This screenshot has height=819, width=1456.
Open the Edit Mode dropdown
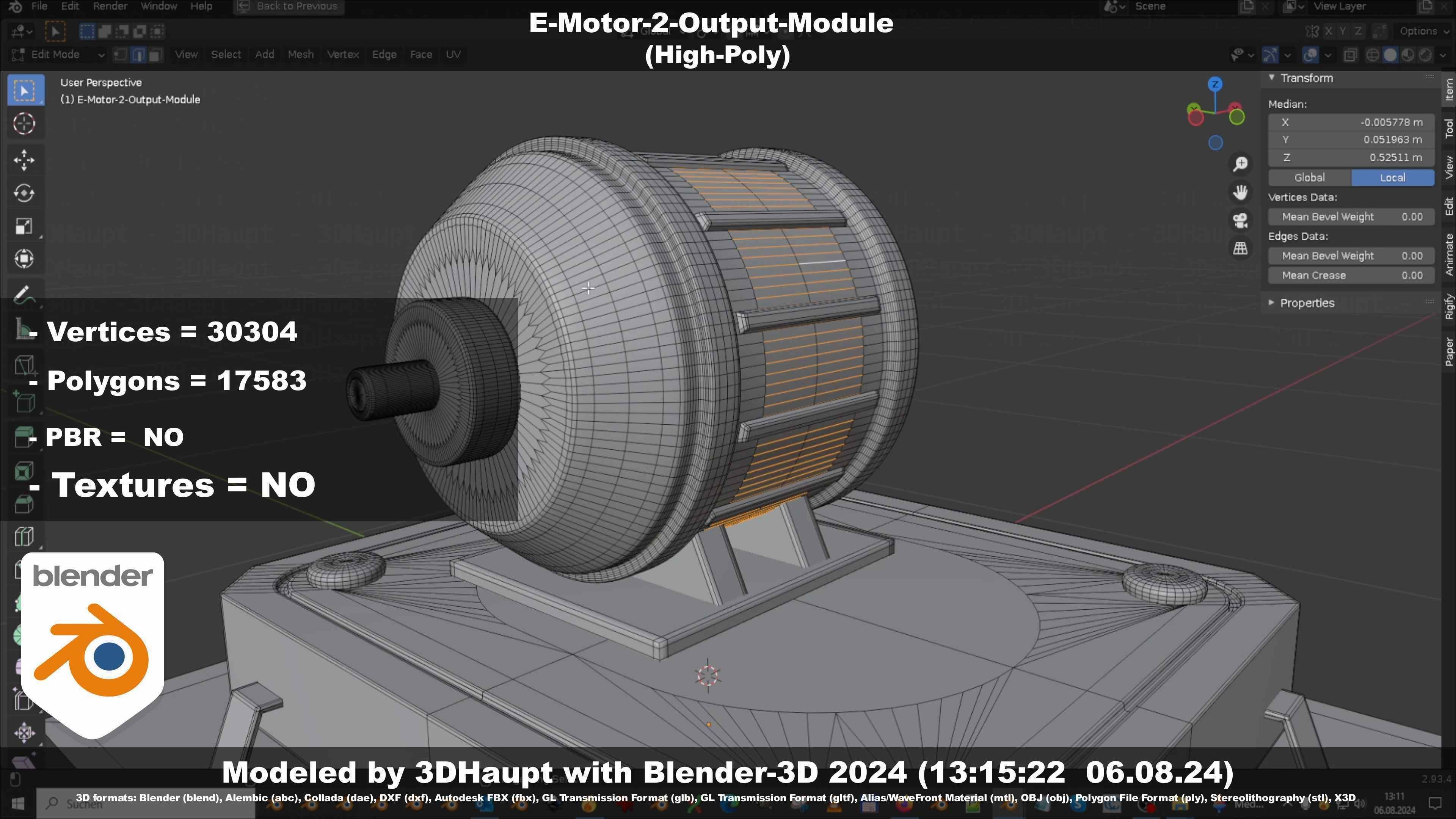click(x=58, y=54)
